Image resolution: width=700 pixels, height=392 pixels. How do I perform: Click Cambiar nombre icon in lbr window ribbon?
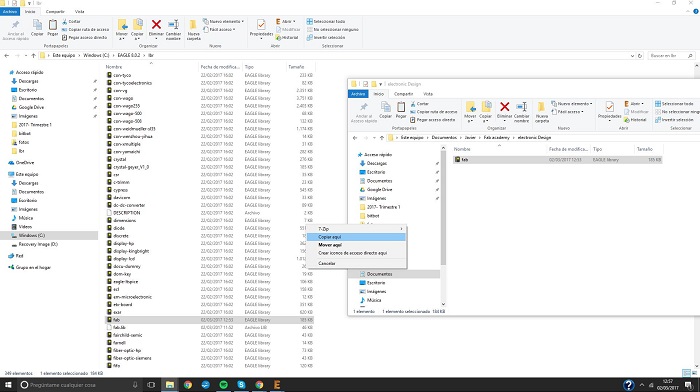[x=173, y=25]
